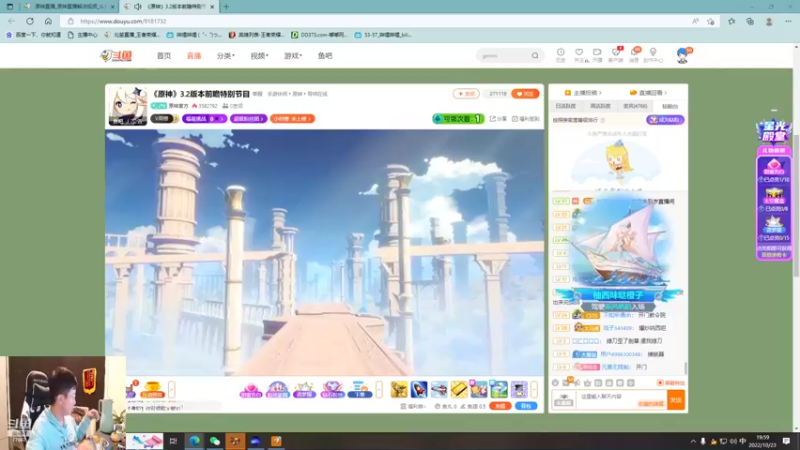This screenshot has height=450, width=800.
Task: Open the browser home icon
Action: click(x=48, y=21)
